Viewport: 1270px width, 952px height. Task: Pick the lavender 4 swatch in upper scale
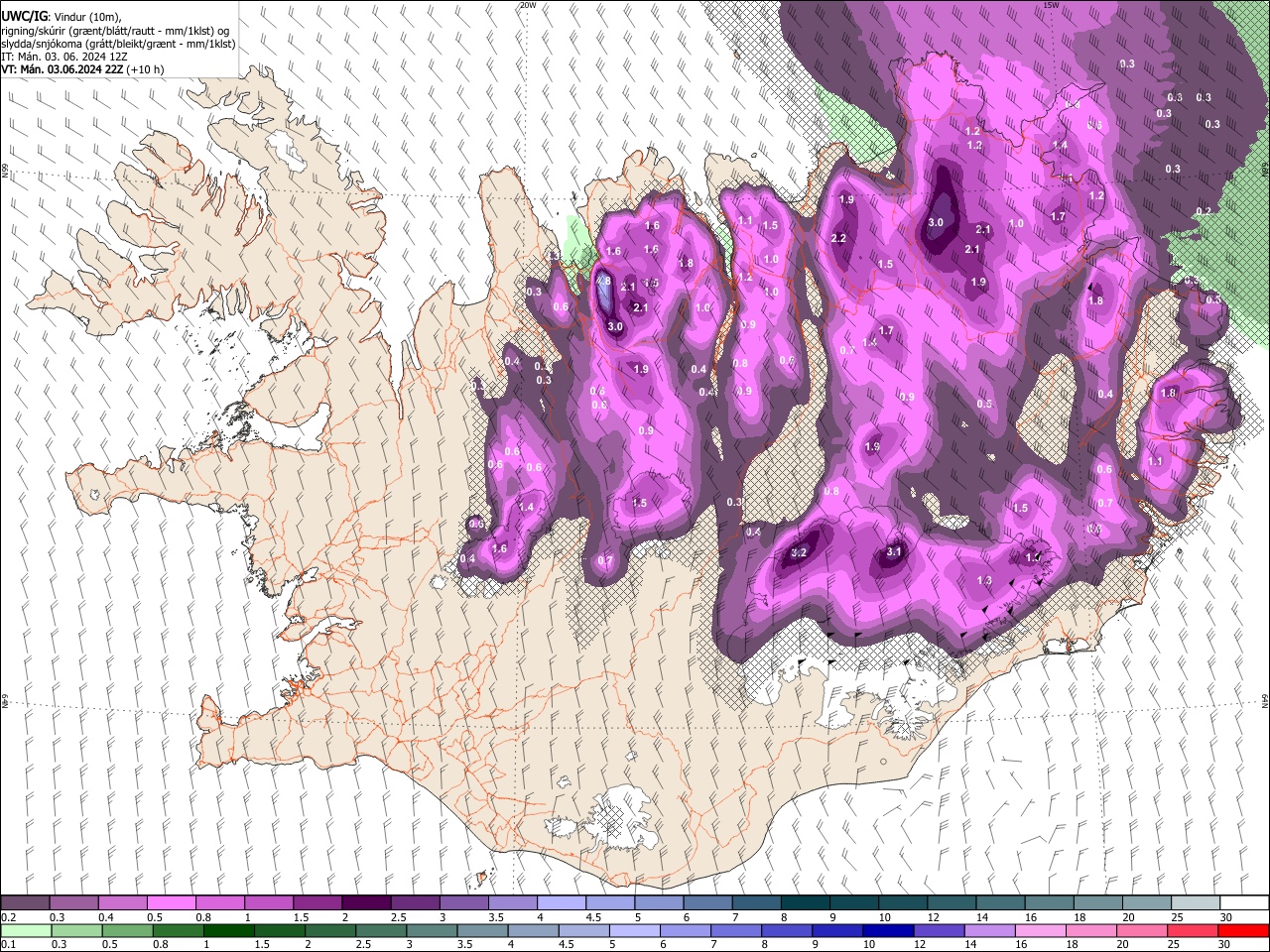click(562, 903)
